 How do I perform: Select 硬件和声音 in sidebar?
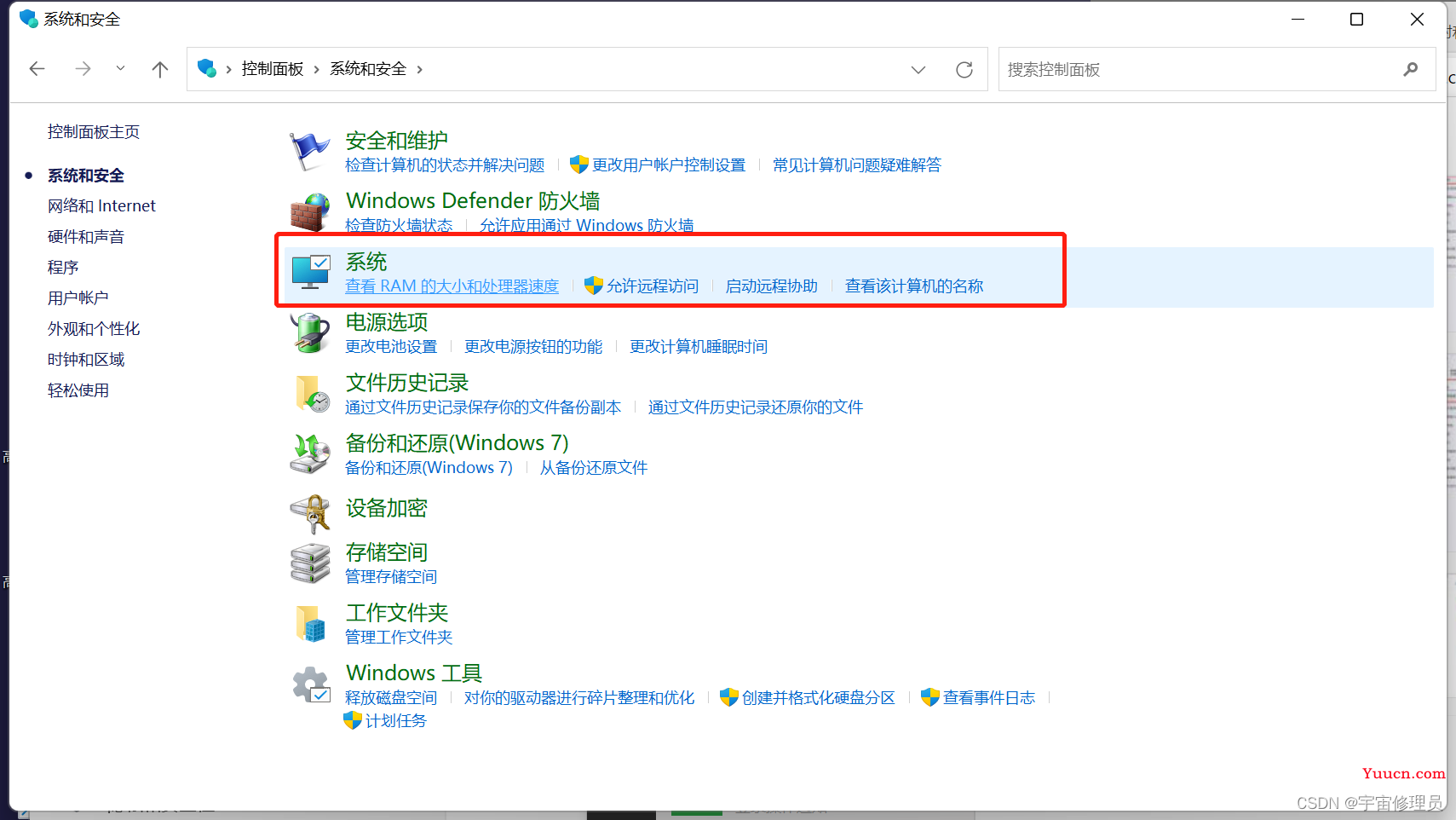pyautogui.click(x=86, y=236)
